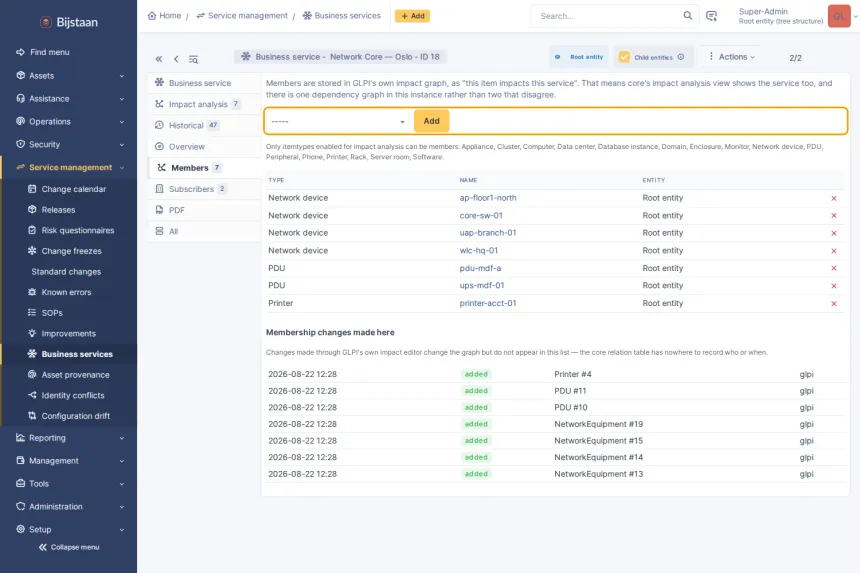
Task: Open the Overview tab
Action: click(204, 147)
